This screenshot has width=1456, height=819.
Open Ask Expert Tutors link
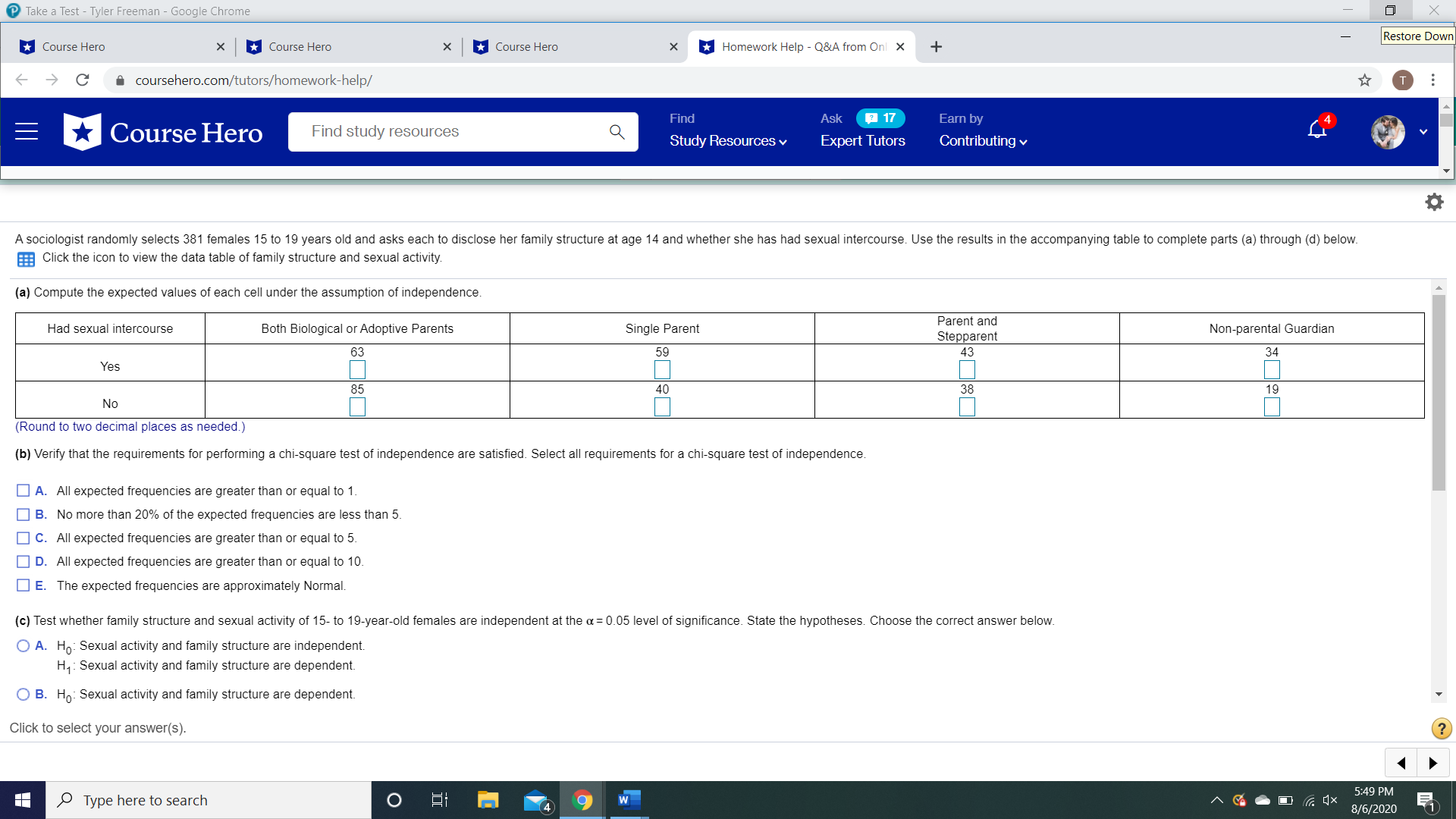(862, 141)
